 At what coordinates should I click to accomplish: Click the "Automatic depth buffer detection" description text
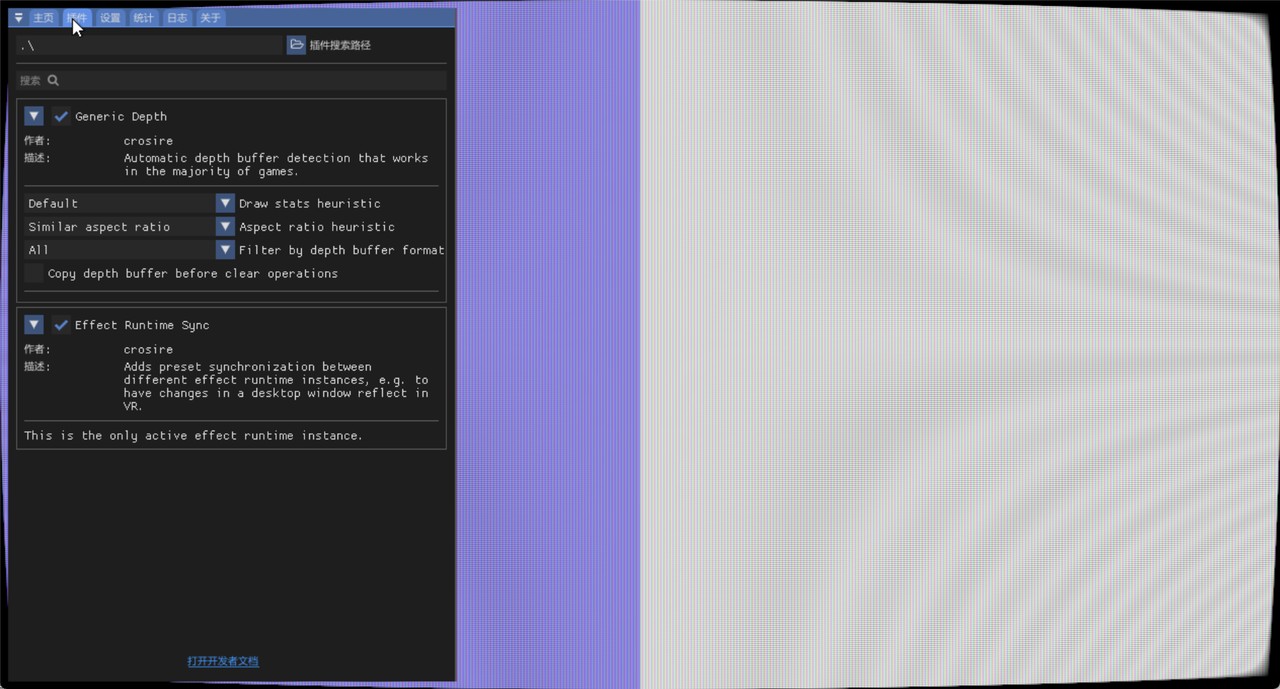coord(276,164)
